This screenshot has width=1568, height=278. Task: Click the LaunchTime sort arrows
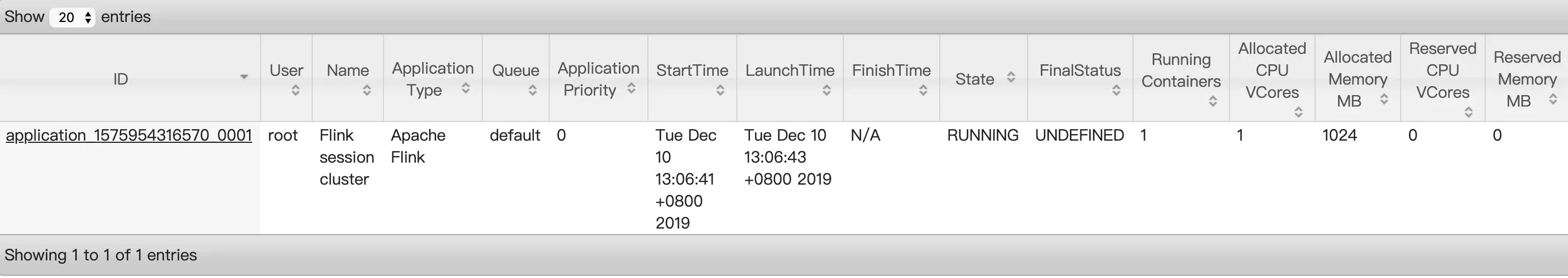click(827, 90)
